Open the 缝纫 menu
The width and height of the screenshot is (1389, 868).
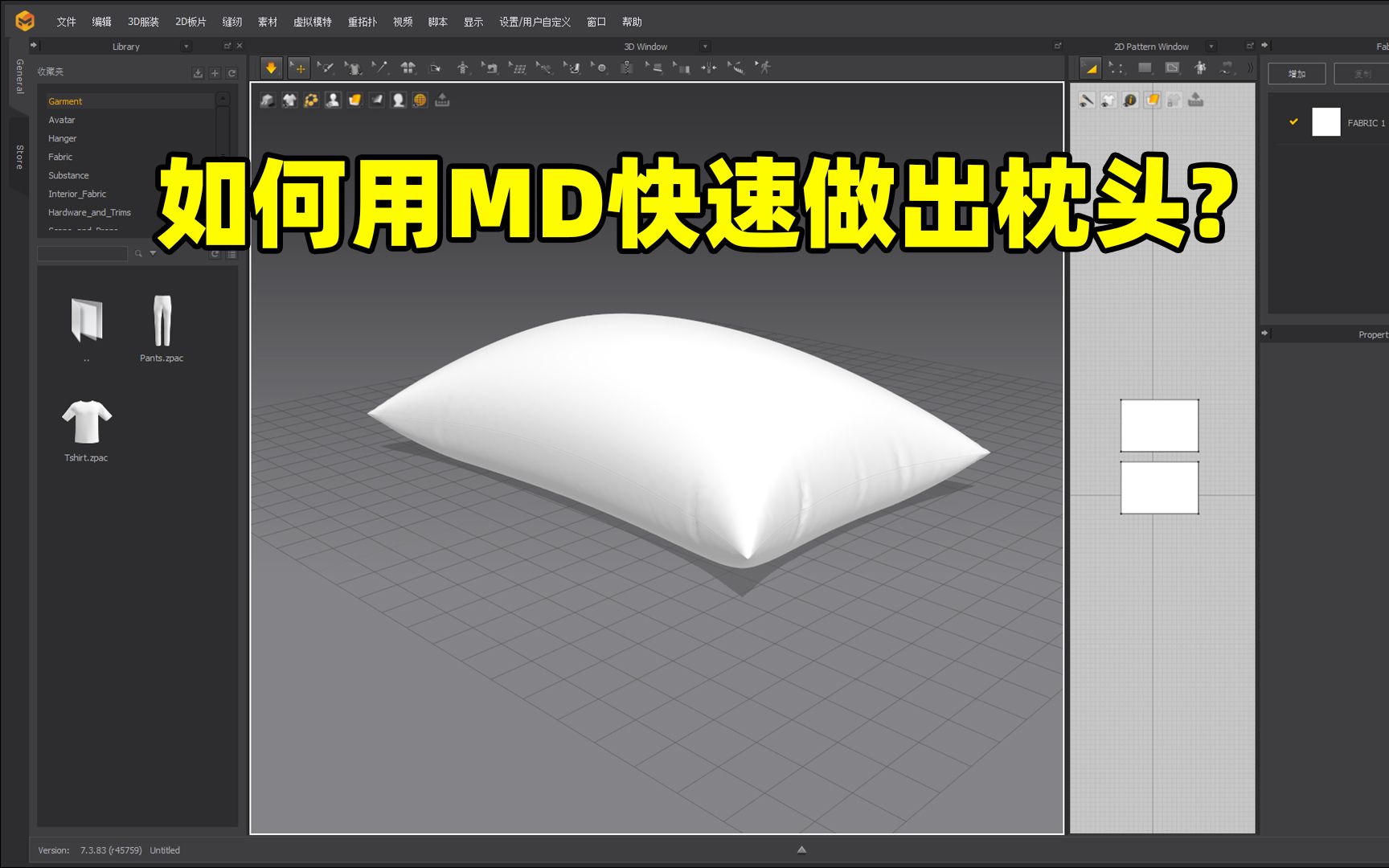coord(232,22)
